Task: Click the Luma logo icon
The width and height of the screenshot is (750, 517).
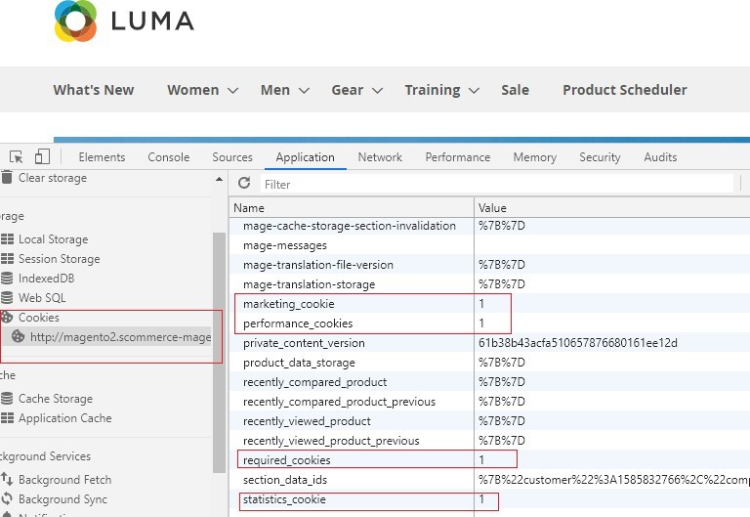Action: (76, 21)
